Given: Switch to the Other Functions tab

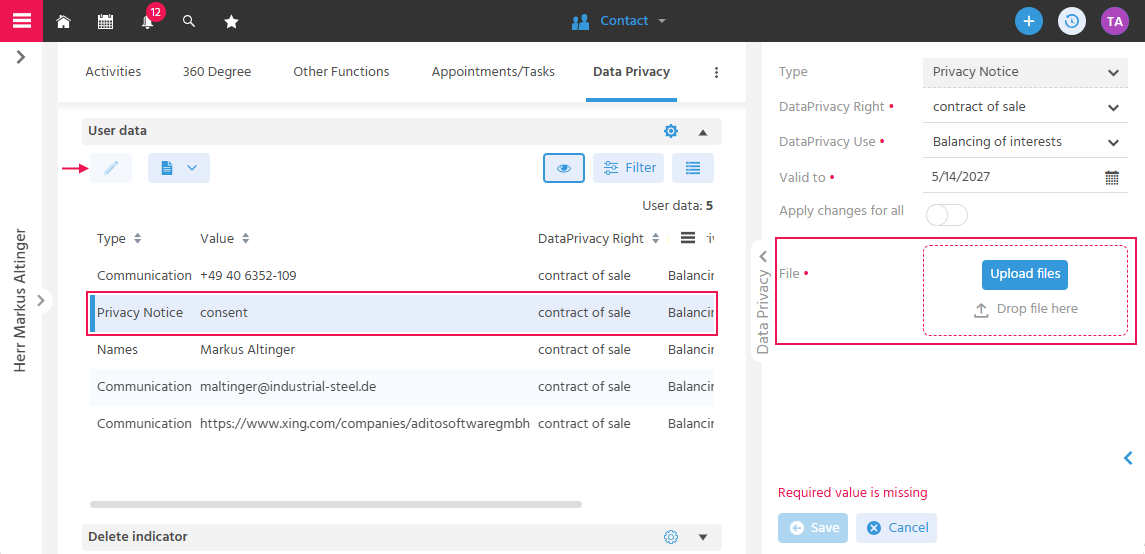Looking at the screenshot, I should 341,72.
